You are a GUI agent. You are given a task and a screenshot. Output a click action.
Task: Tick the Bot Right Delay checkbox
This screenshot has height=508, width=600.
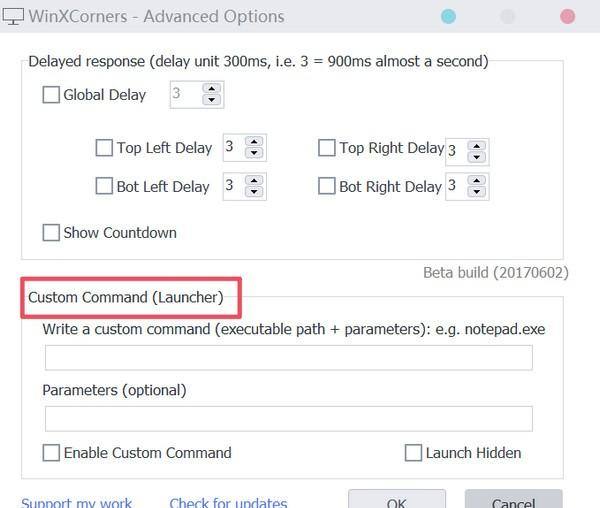[327, 186]
